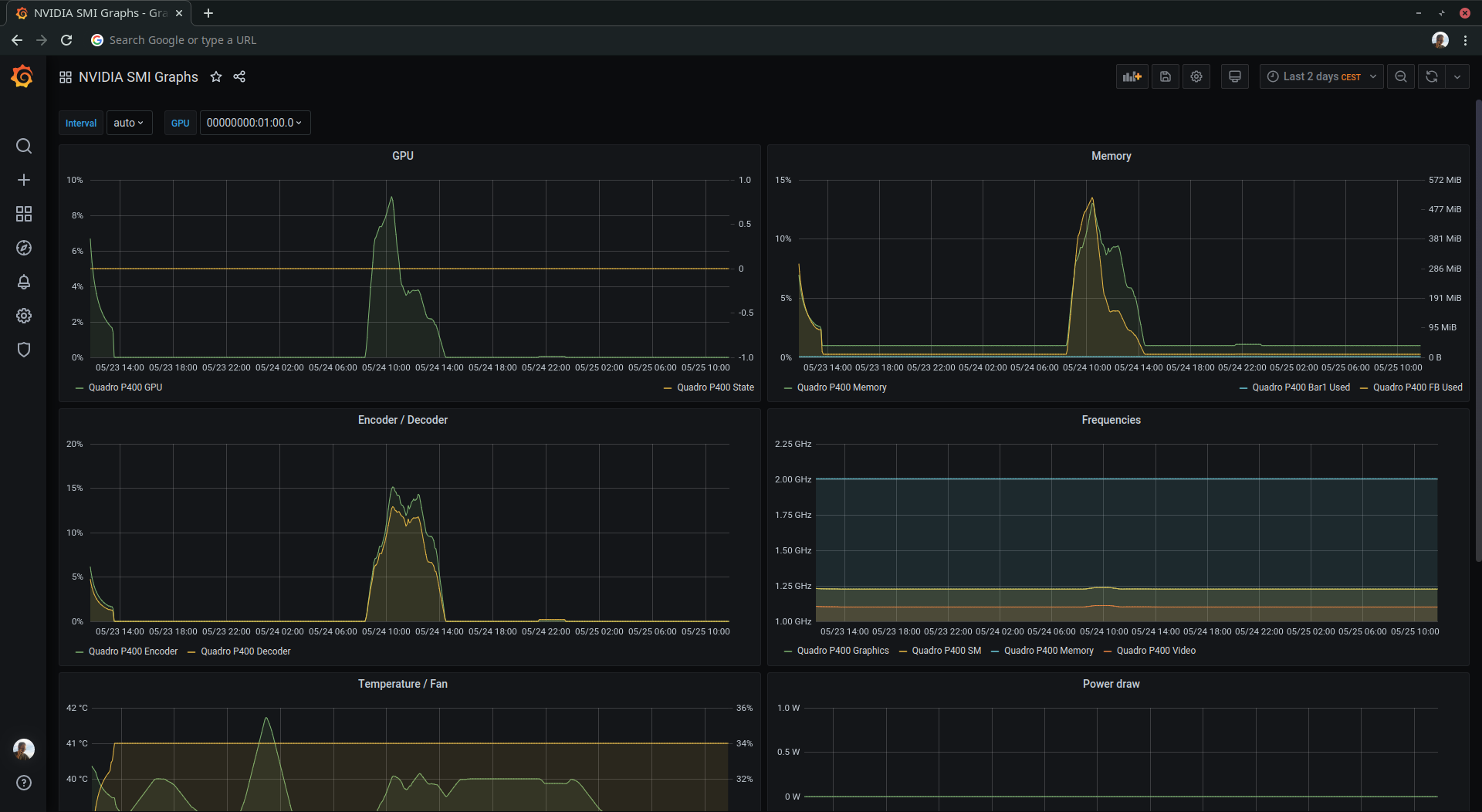Go back in browser history

[17, 40]
